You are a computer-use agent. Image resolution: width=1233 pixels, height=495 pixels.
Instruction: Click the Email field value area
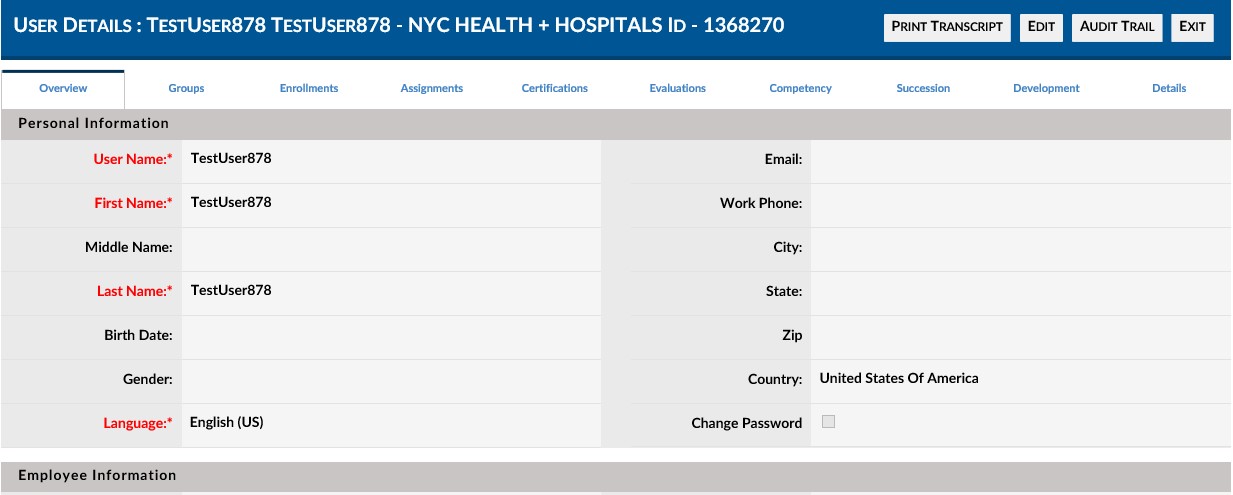click(x=1021, y=161)
